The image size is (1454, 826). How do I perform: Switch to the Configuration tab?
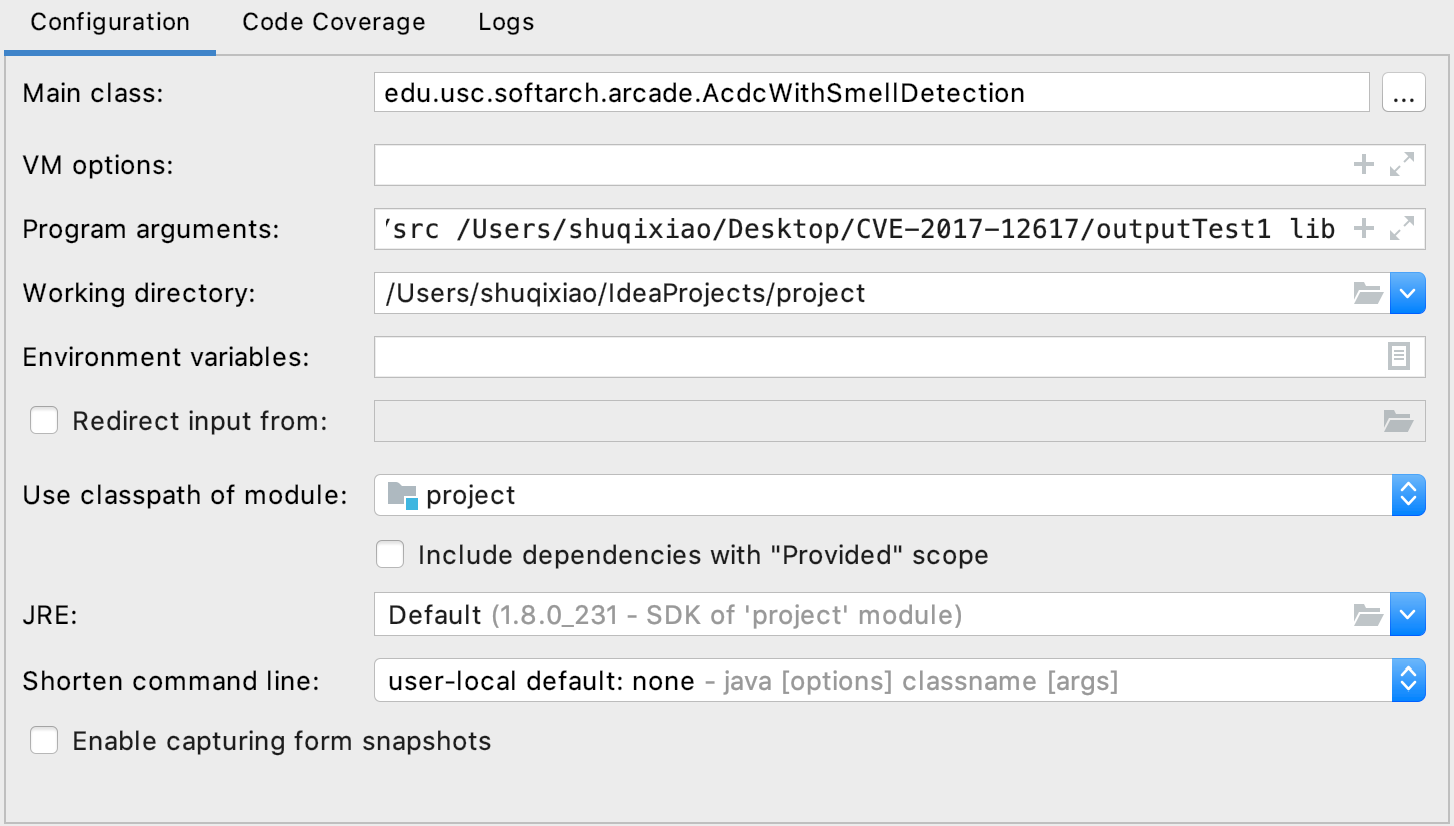pos(110,22)
